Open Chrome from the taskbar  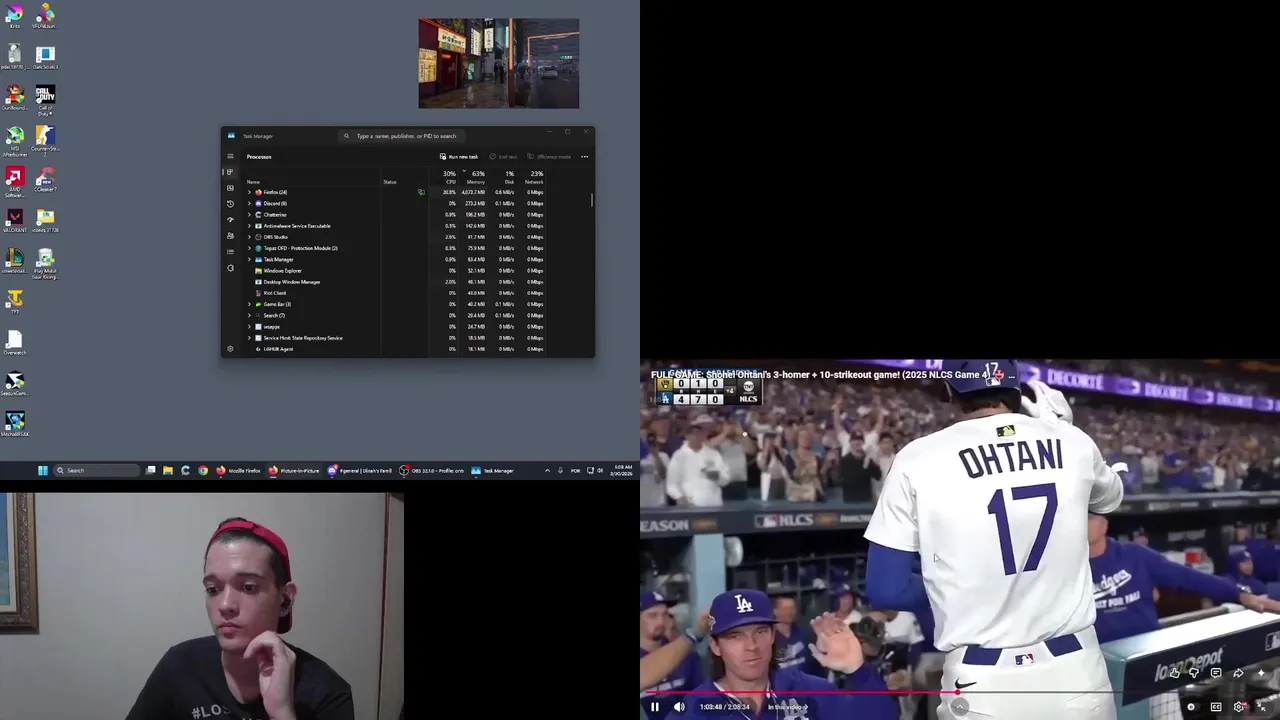click(x=203, y=470)
